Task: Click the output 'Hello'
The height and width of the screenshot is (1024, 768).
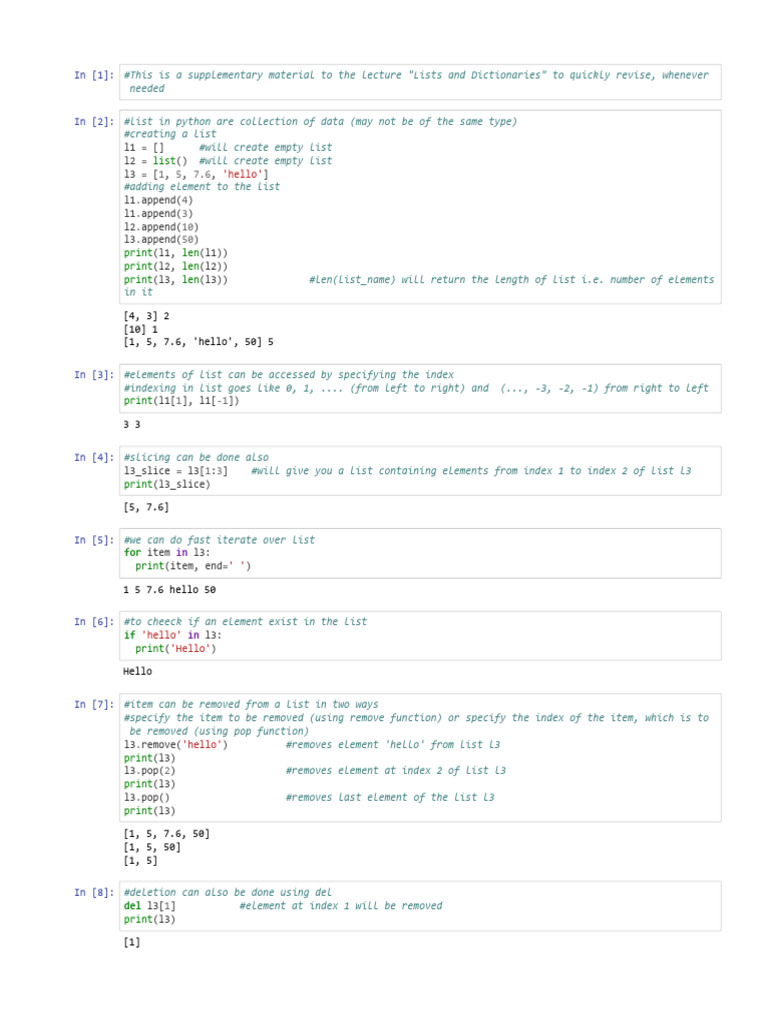Action: point(138,671)
